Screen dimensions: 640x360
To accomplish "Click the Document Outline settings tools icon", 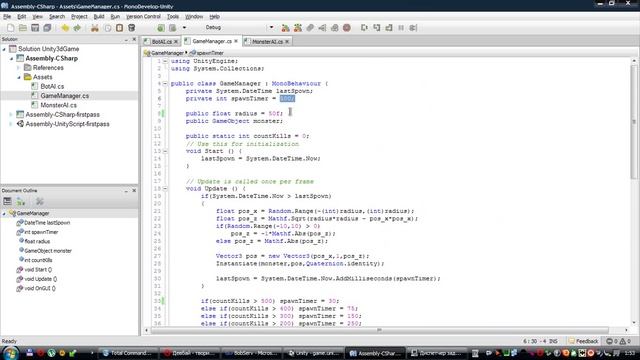I will click(40, 201).
